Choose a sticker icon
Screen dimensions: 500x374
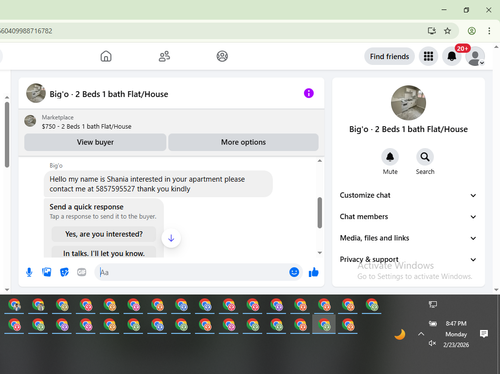point(64,272)
